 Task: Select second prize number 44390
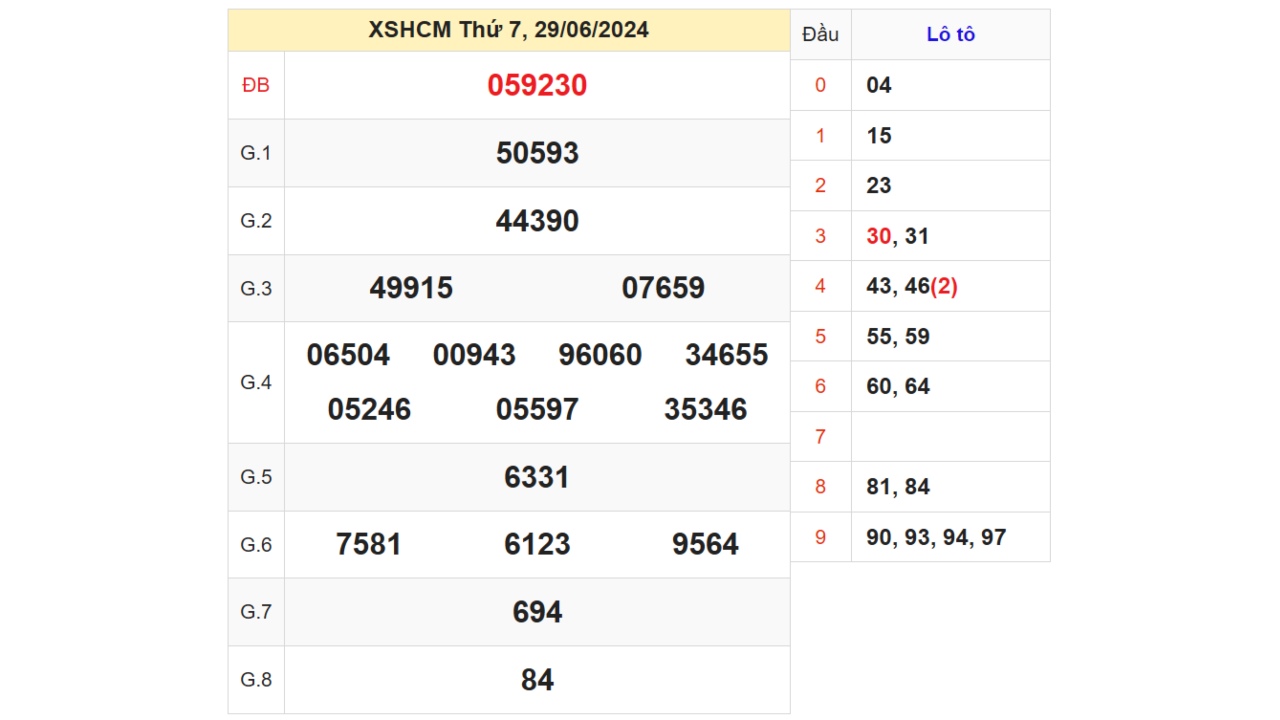(x=537, y=221)
